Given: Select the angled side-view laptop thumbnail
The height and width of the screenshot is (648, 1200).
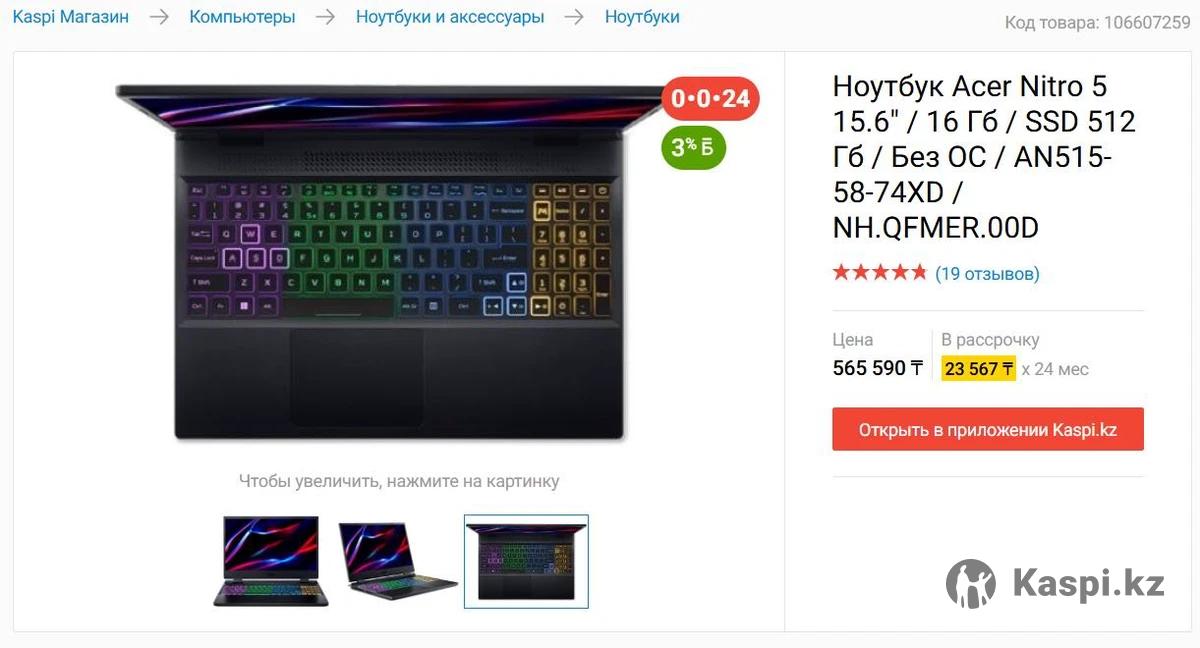Looking at the screenshot, I should coord(398,561).
